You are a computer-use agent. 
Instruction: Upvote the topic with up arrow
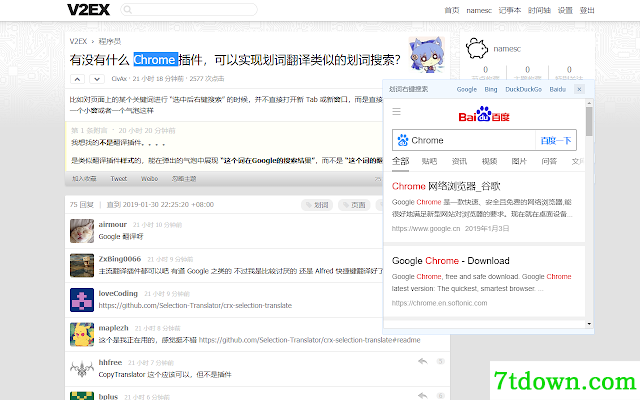[78, 79]
